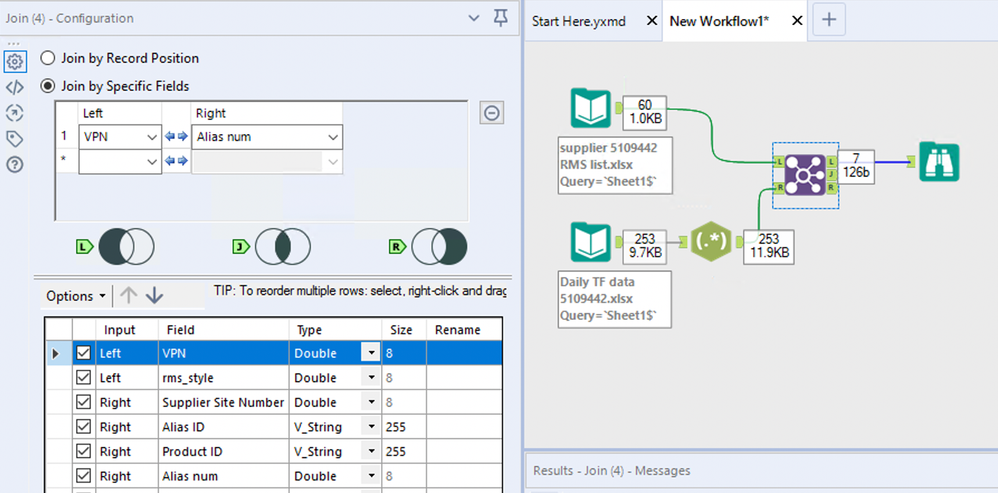Click the Results - Join (4) - Messages header
Image resolution: width=998 pixels, height=493 pixels.
[612, 471]
